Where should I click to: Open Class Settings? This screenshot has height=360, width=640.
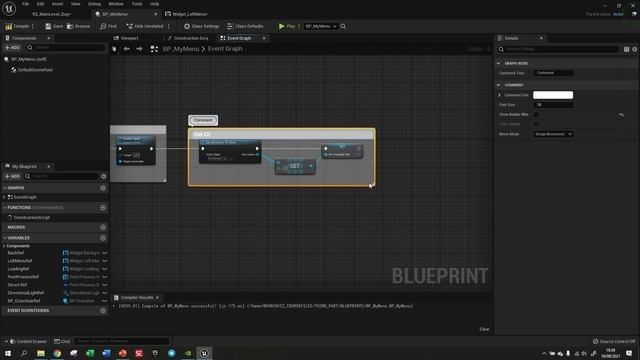[201, 26]
